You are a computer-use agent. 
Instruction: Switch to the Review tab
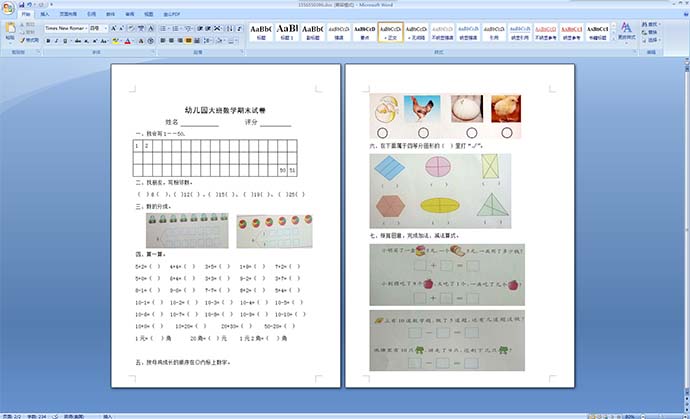[129, 15]
